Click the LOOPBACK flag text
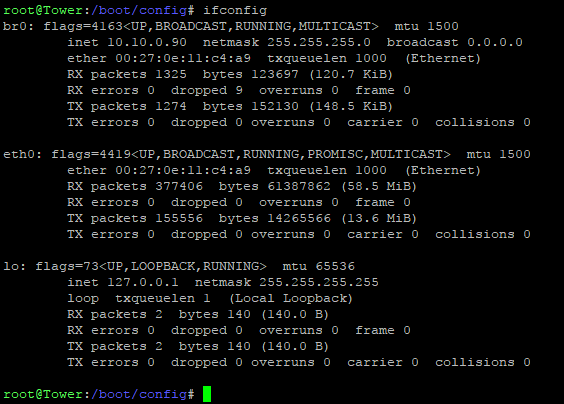Screen dimensions: 564x404 [163, 267]
